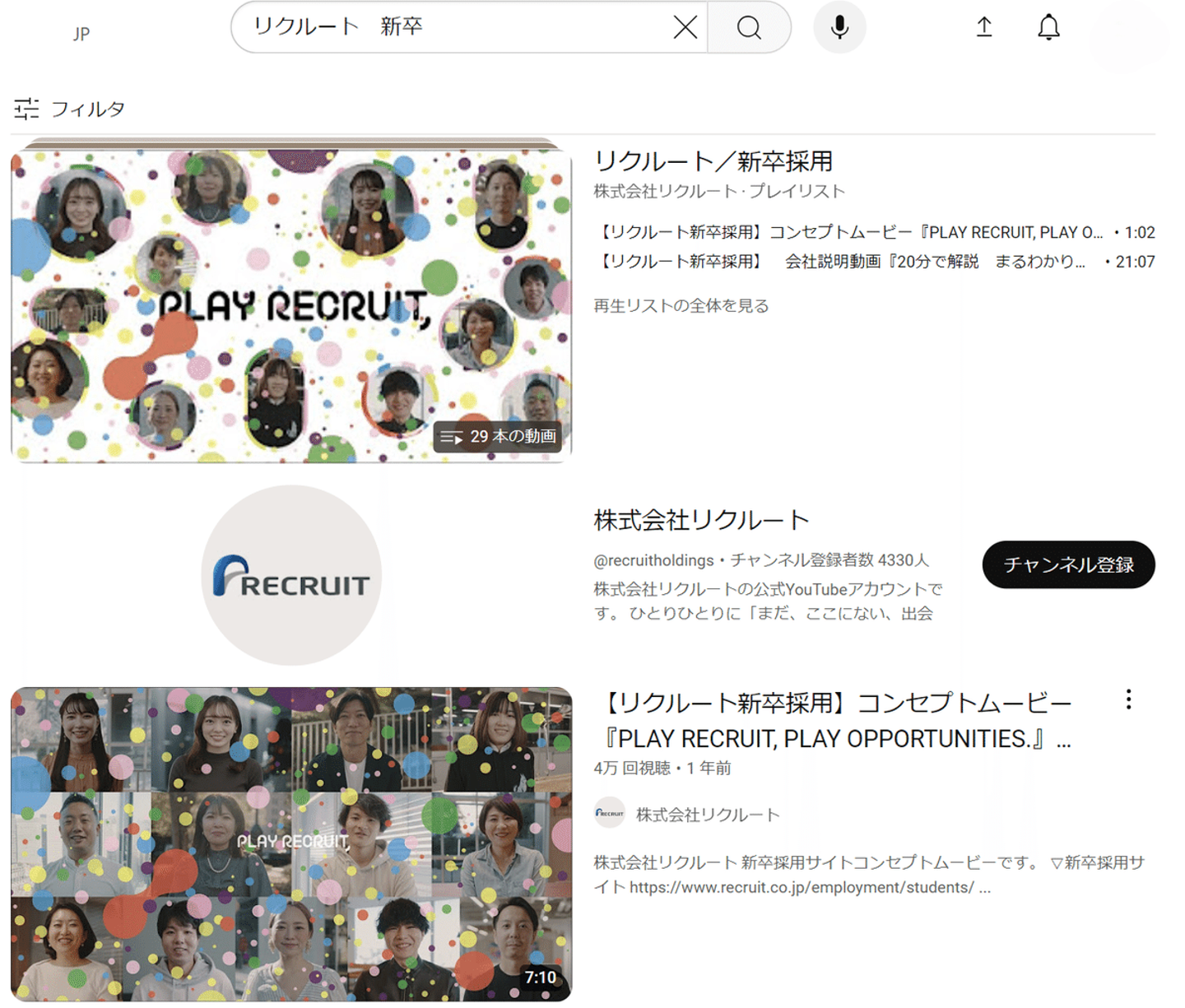Click the フィルタ label

coord(88,109)
